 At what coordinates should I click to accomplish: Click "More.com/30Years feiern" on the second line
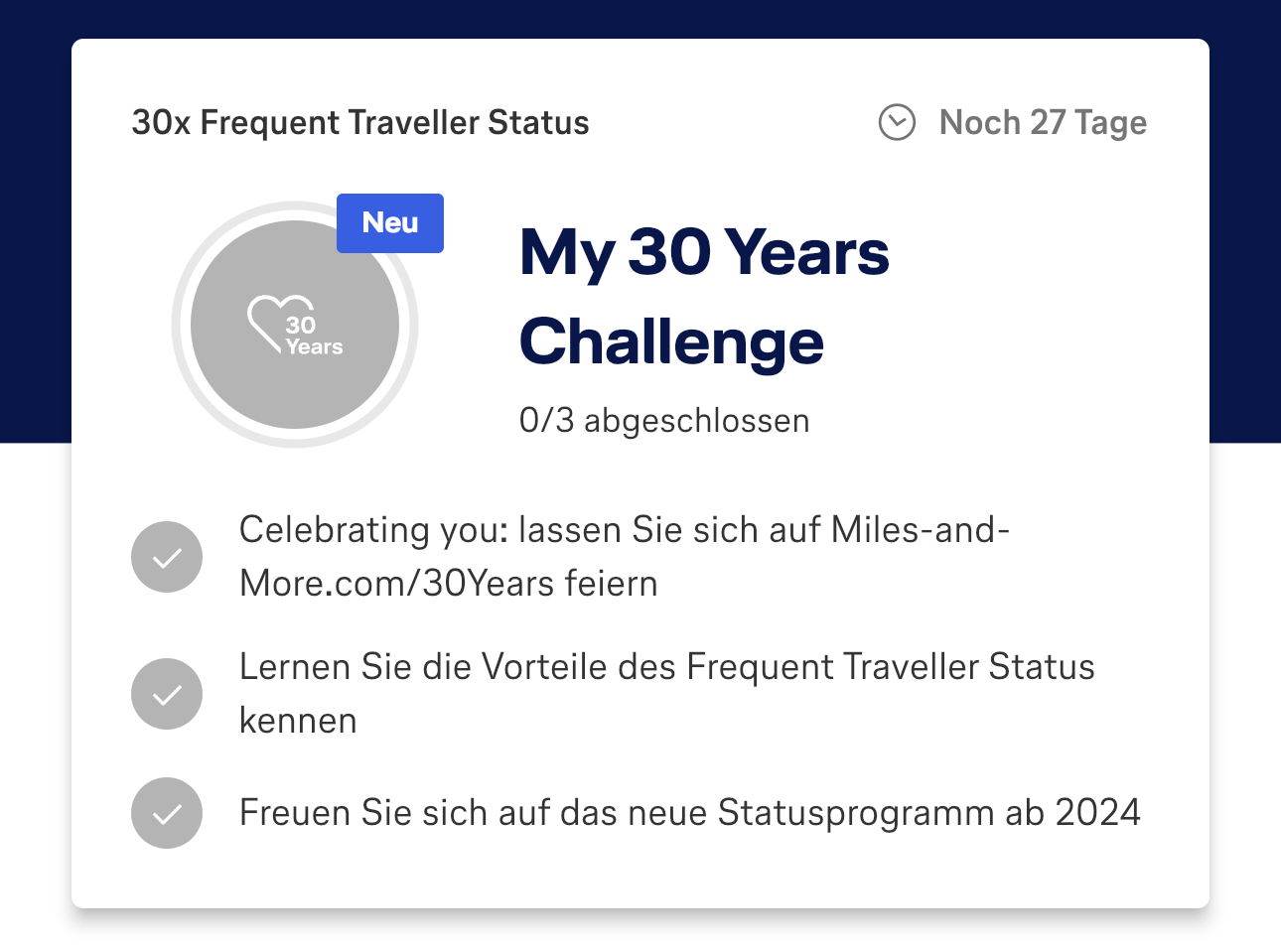(448, 584)
